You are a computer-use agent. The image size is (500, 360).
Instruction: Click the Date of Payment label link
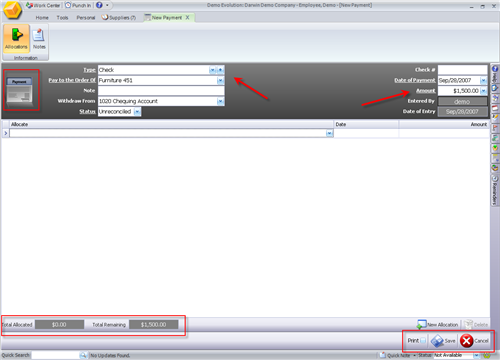415,80
